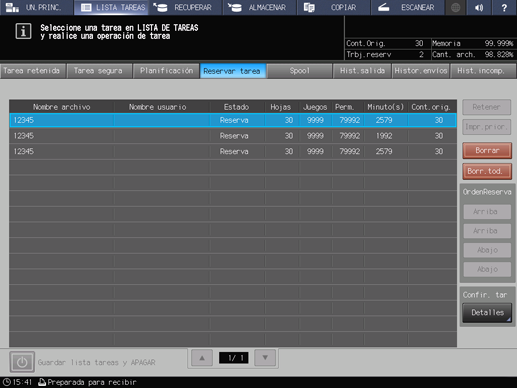The height and width of the screenshot is (388, 517).
Task: Open the Histor.envíos tab
Action: [x=421, y=71]
